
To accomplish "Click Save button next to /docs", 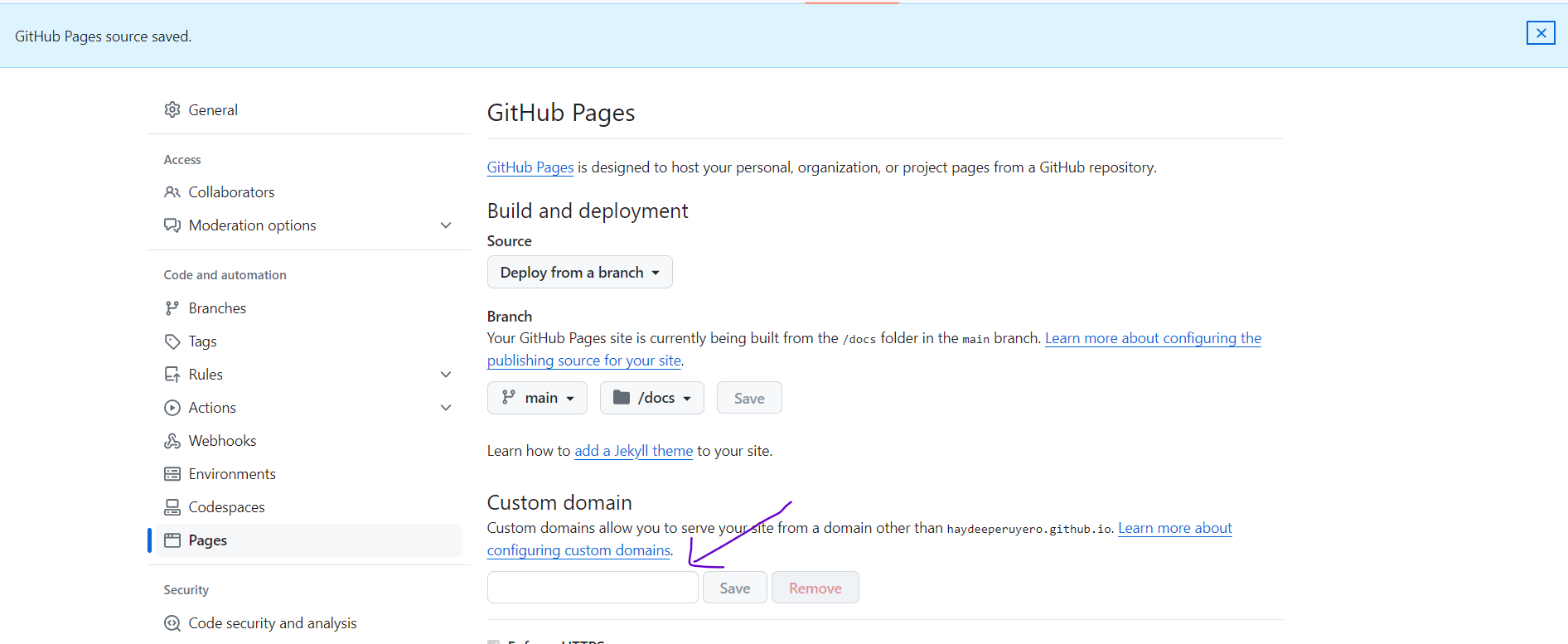I will point(749,398).
